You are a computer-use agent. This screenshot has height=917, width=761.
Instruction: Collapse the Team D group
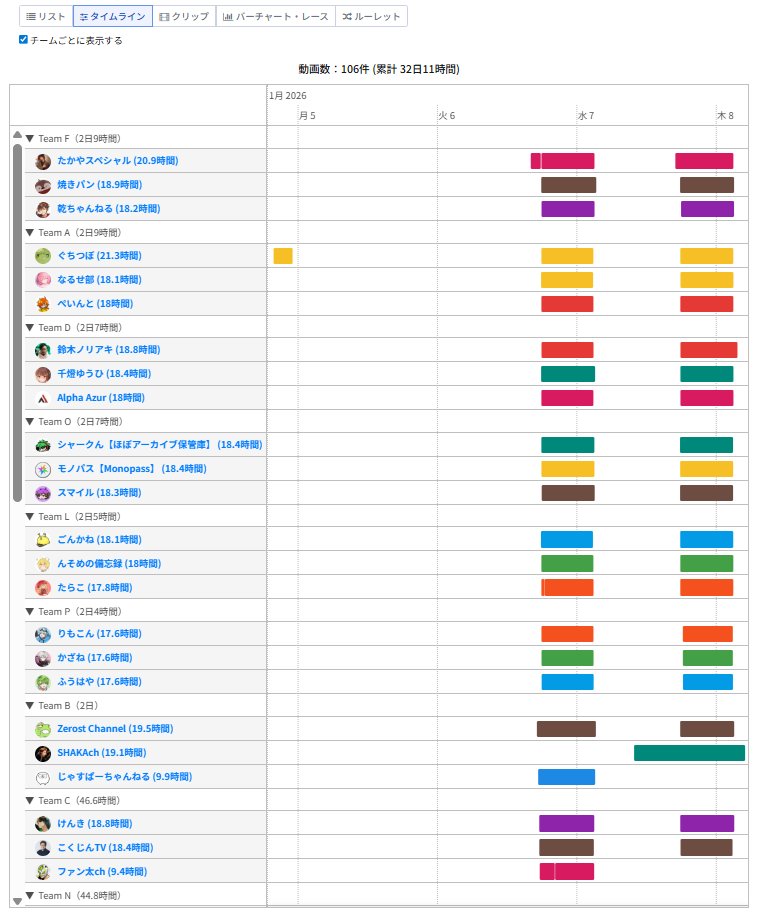point(30,328)
